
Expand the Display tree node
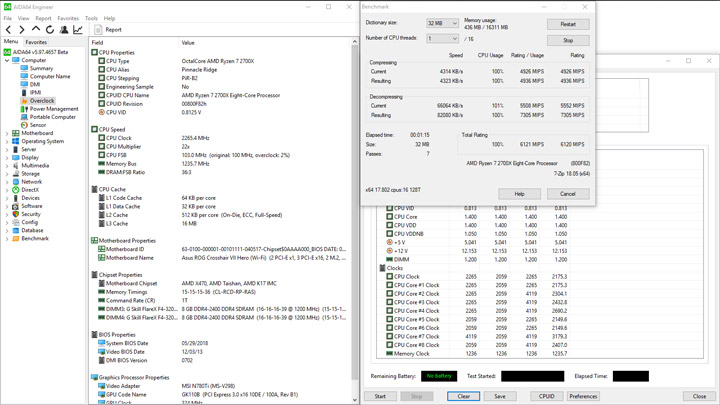(7, 158)
